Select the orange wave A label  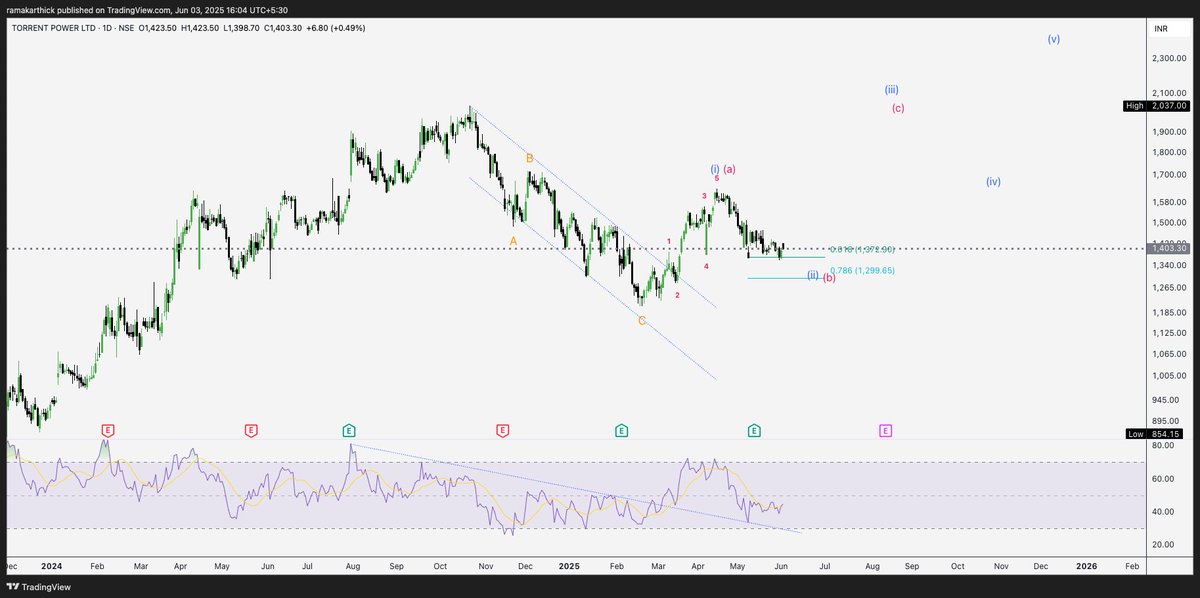513,241
